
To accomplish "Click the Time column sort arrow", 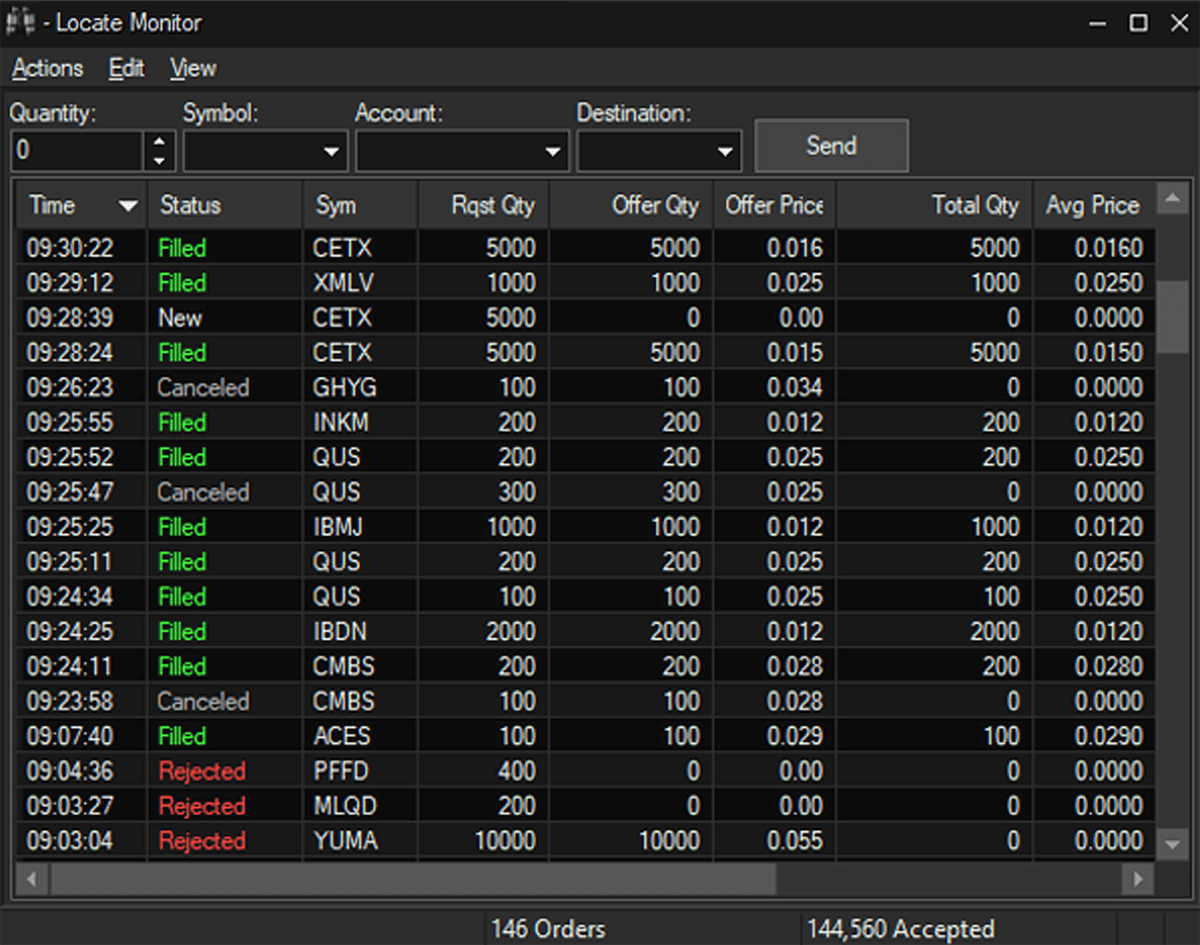I will tap(128, 206).
